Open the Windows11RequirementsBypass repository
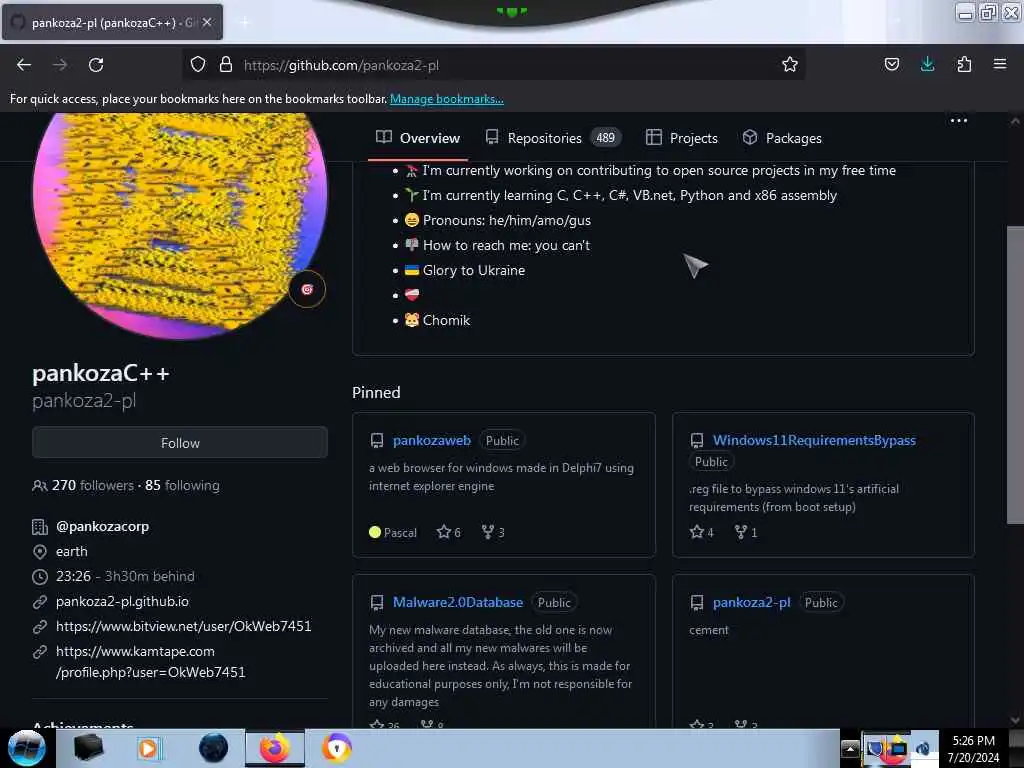The width and height of the screenshot is (1024, 768). click(x=814, y=440)
